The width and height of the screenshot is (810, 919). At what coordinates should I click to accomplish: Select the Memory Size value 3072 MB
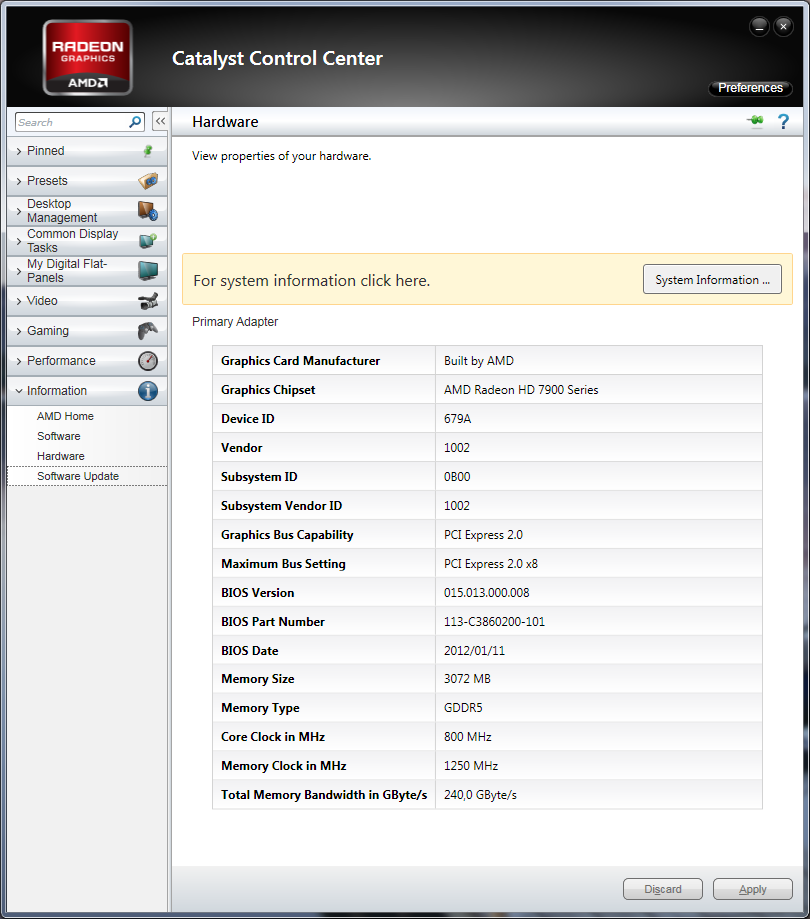pyautogui.click(x=467, y=679)
